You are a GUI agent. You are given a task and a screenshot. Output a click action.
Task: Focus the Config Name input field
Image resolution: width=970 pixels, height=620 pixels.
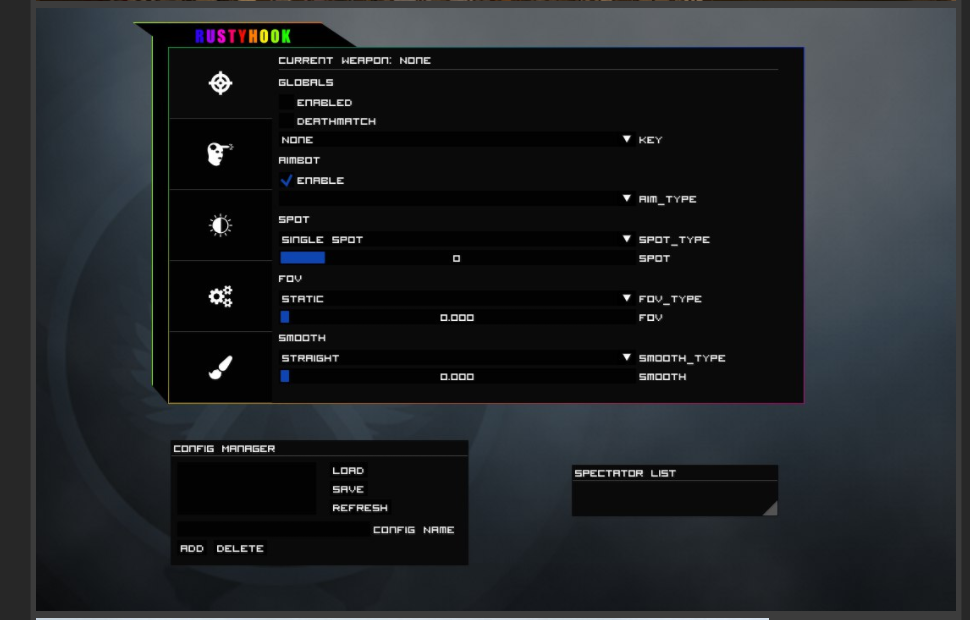coord(273,530)
